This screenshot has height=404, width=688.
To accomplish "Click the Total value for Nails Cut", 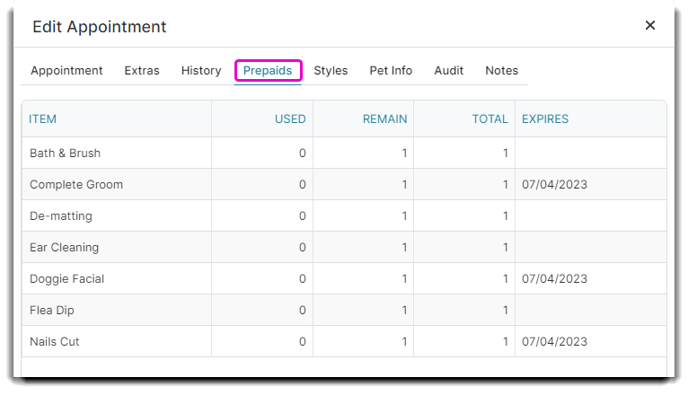I will pos(505,342).
